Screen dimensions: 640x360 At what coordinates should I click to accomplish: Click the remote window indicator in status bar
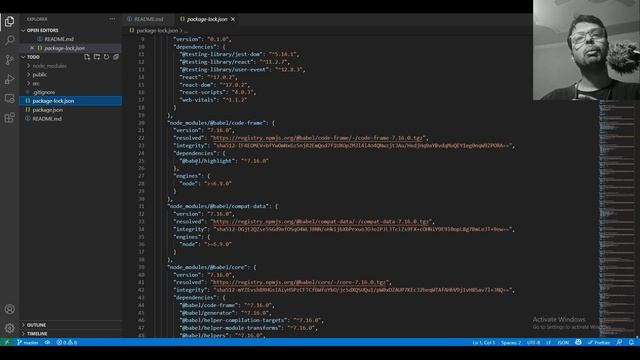coord(7,342)
